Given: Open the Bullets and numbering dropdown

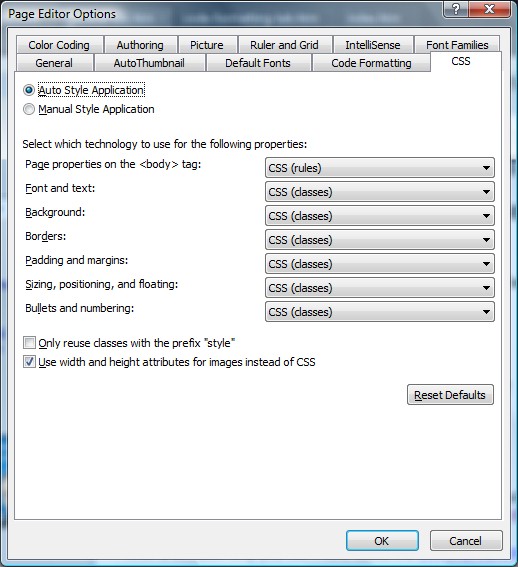Looking at the screenshot, I should (x=380, y=312).
